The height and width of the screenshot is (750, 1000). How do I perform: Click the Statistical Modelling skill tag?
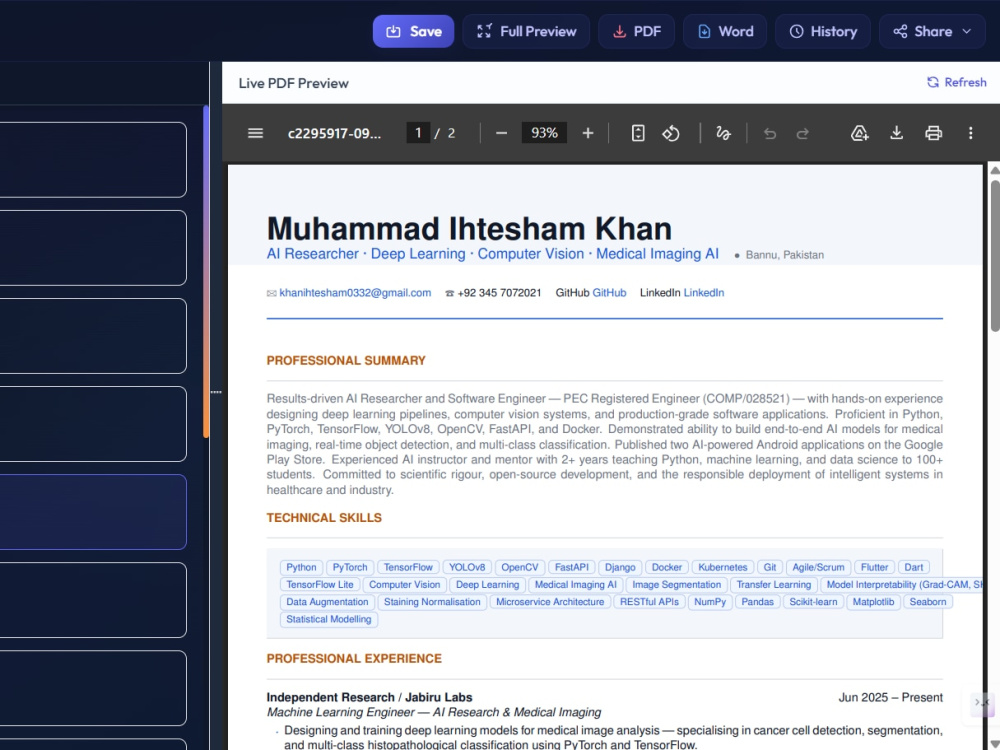328,619
